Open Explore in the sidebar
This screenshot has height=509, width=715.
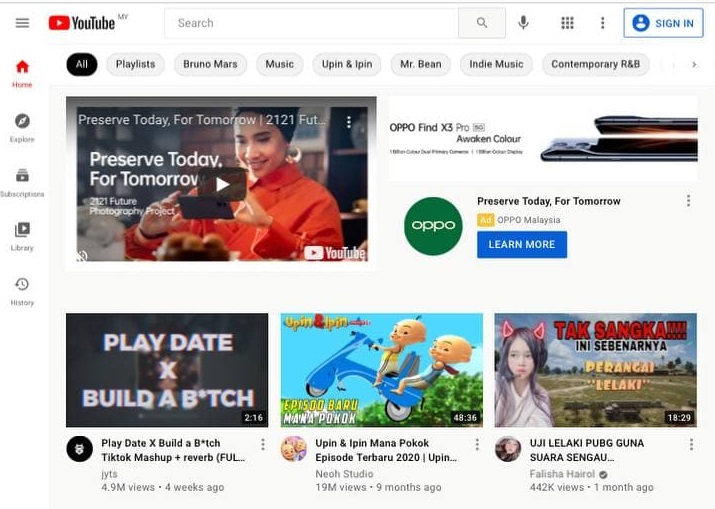pyautogui.click(x=22, y=127)
